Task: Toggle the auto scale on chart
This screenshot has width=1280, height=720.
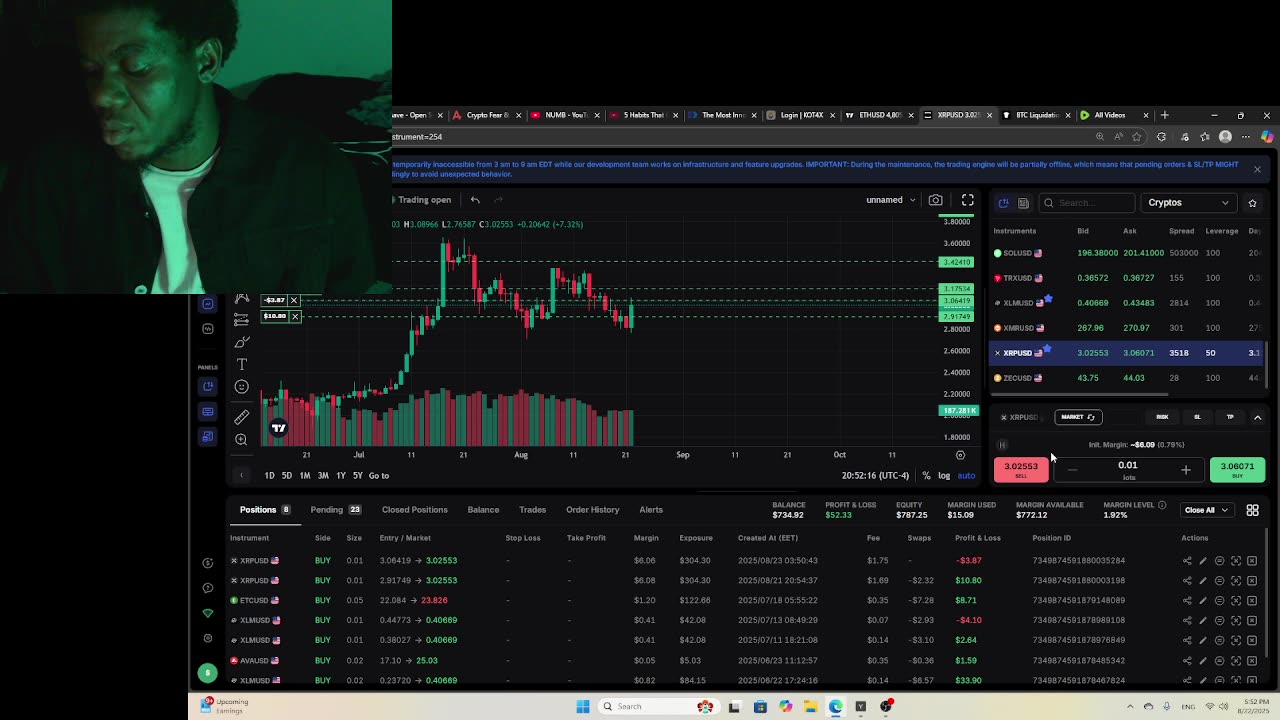Action: (966, 476)
